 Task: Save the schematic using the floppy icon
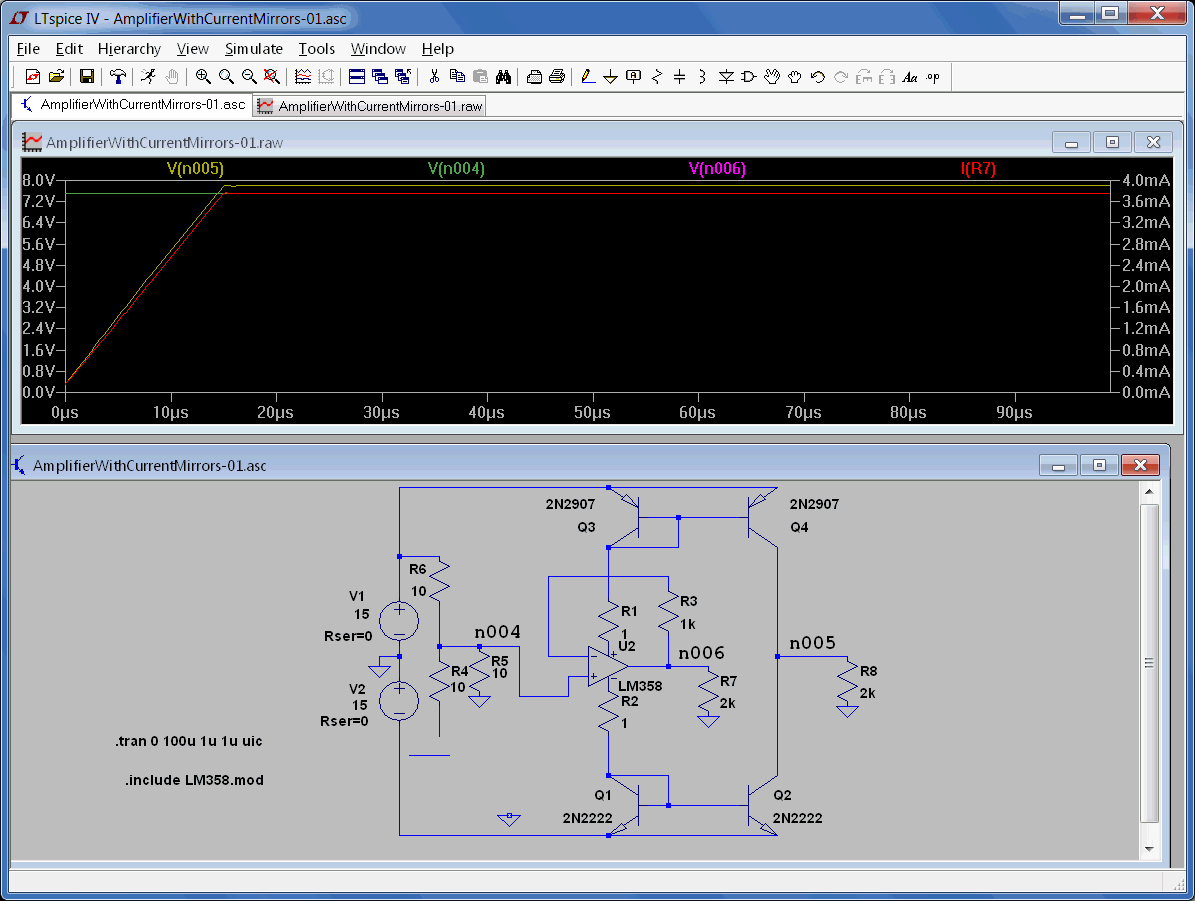pyautogui.click(x=86, y=77)
